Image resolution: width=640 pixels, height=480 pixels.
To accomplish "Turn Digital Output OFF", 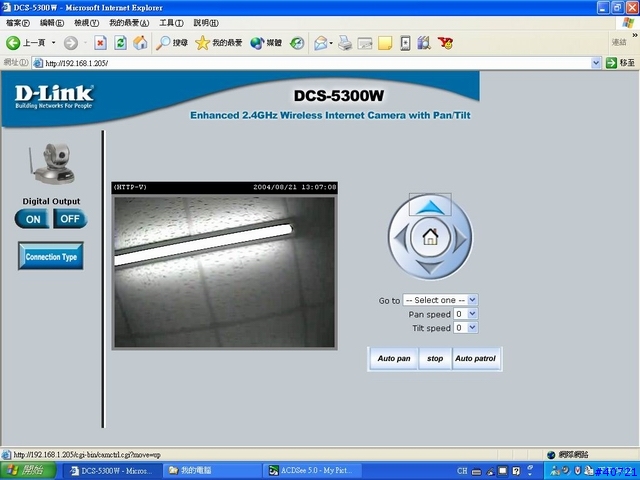I will 70,219.
